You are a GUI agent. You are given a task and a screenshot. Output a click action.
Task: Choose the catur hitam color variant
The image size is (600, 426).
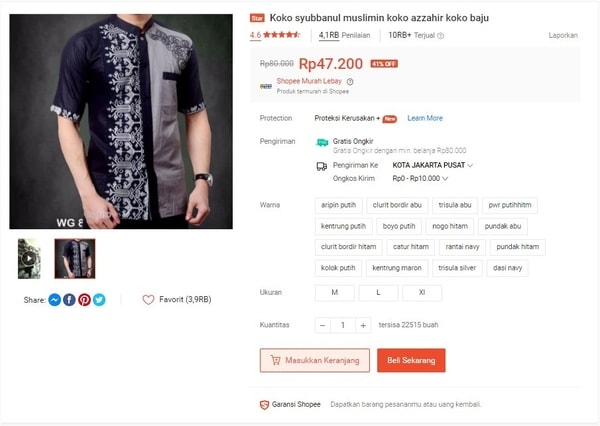click(411, 247)
